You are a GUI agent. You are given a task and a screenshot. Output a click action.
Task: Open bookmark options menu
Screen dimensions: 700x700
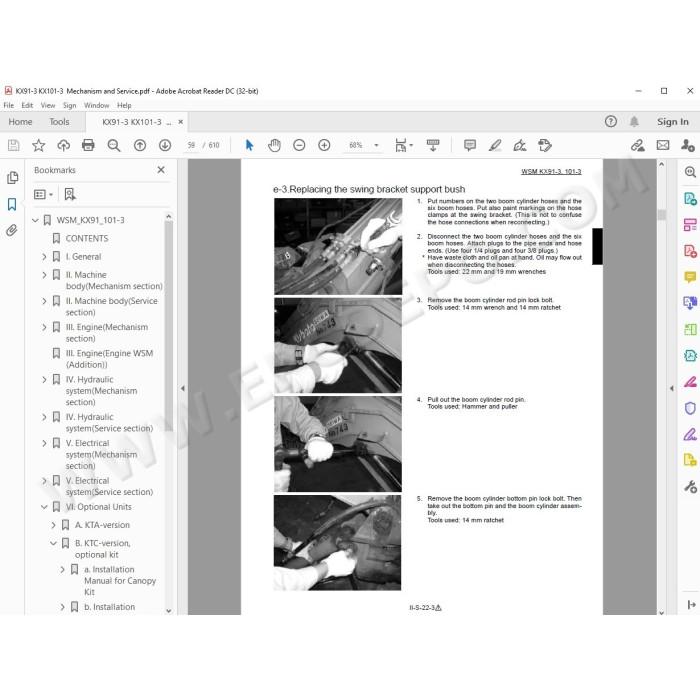43,194
